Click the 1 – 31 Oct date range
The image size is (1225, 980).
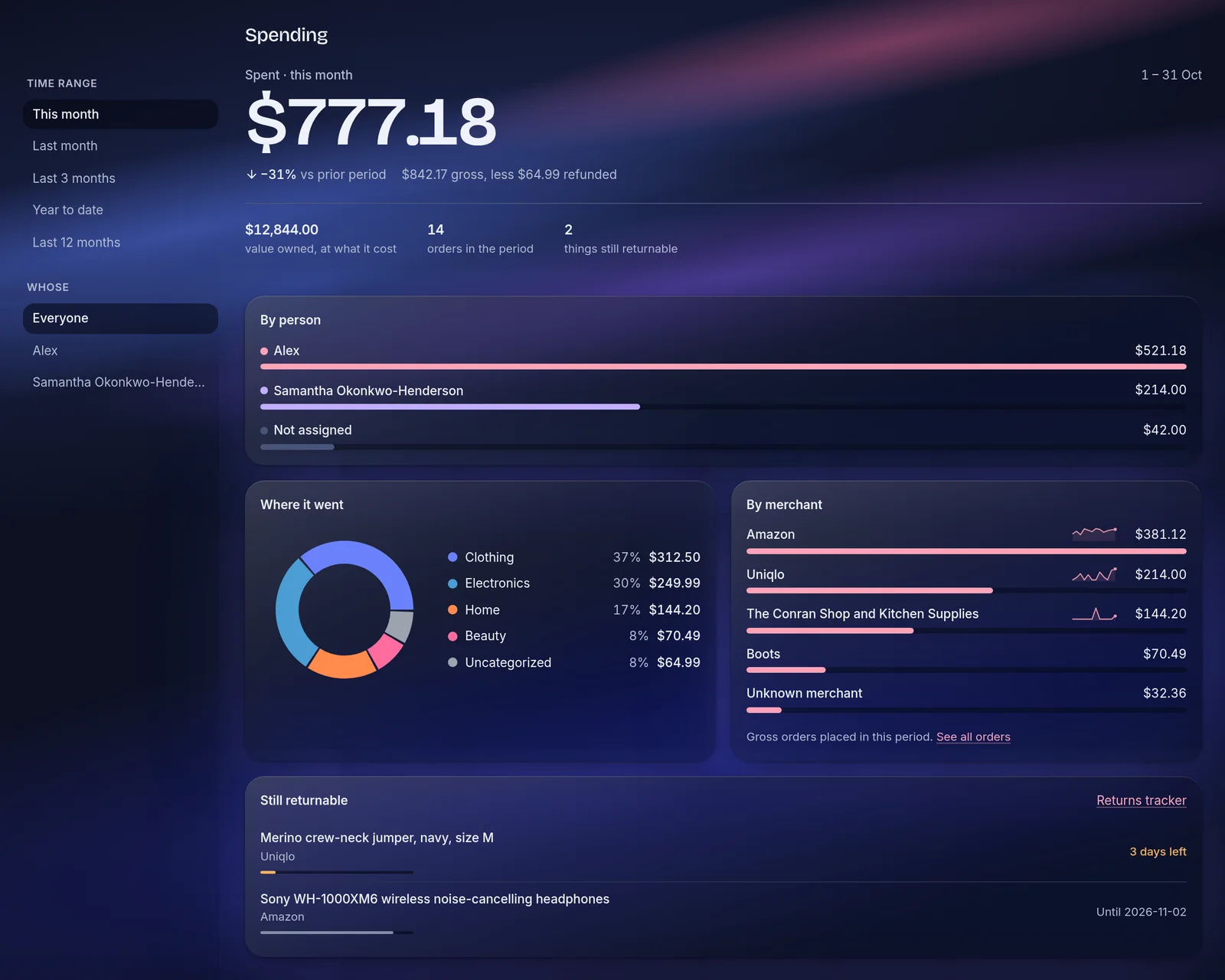click(x=1171, y=75)
